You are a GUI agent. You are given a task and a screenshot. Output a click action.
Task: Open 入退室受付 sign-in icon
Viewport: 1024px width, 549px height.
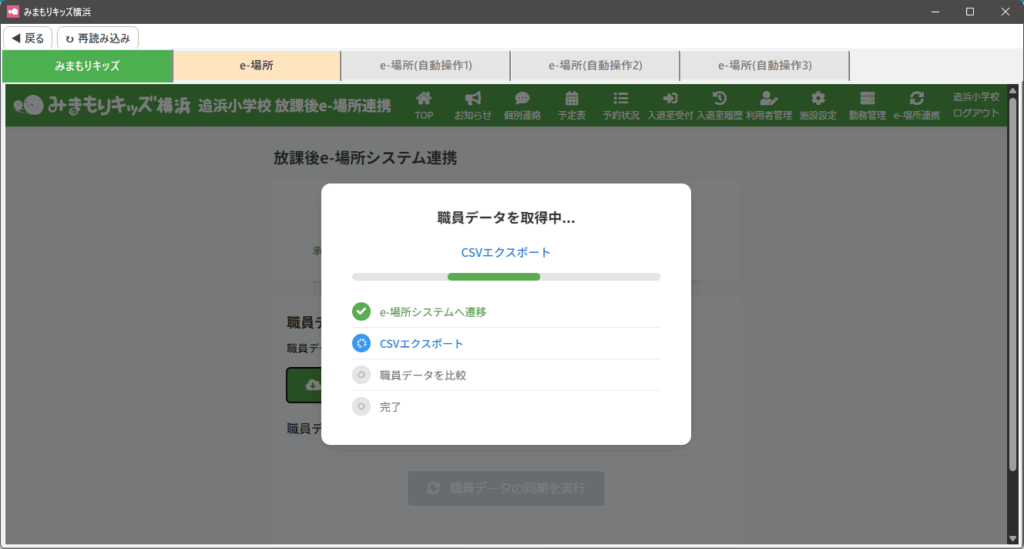(x=670, y=99)
